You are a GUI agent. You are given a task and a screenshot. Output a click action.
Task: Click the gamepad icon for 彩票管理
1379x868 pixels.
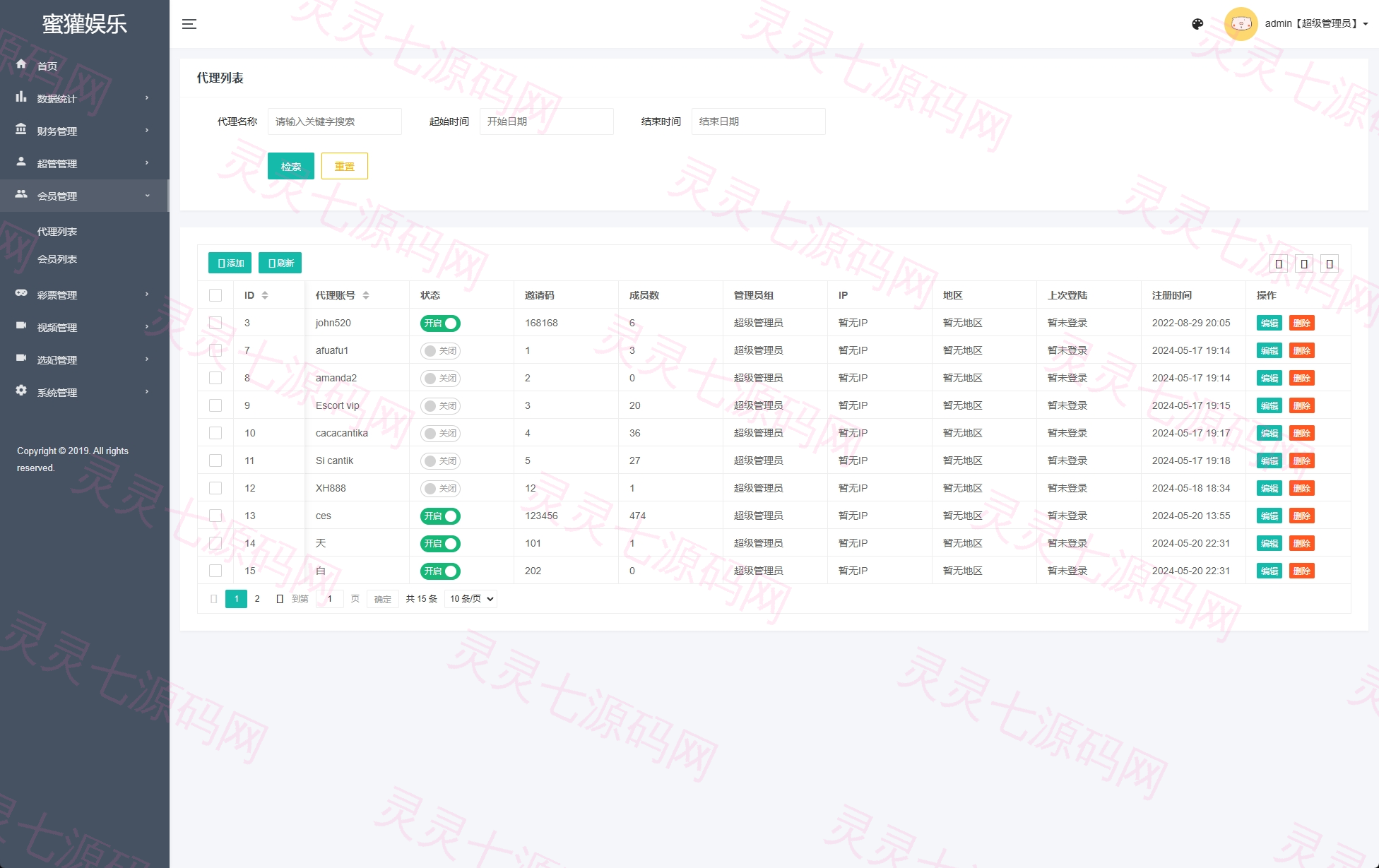[x=21, y=293]
